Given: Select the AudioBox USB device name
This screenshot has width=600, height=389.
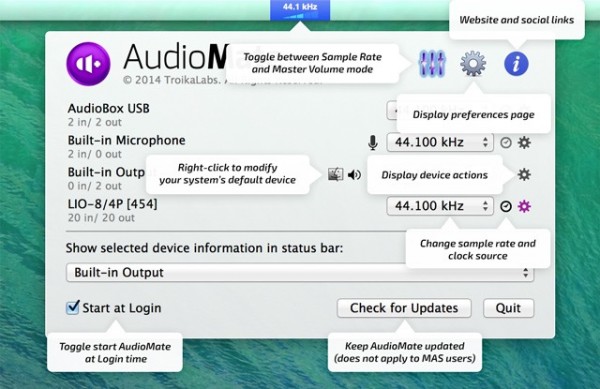Looking at the screenshot, I should coord(109,109).
